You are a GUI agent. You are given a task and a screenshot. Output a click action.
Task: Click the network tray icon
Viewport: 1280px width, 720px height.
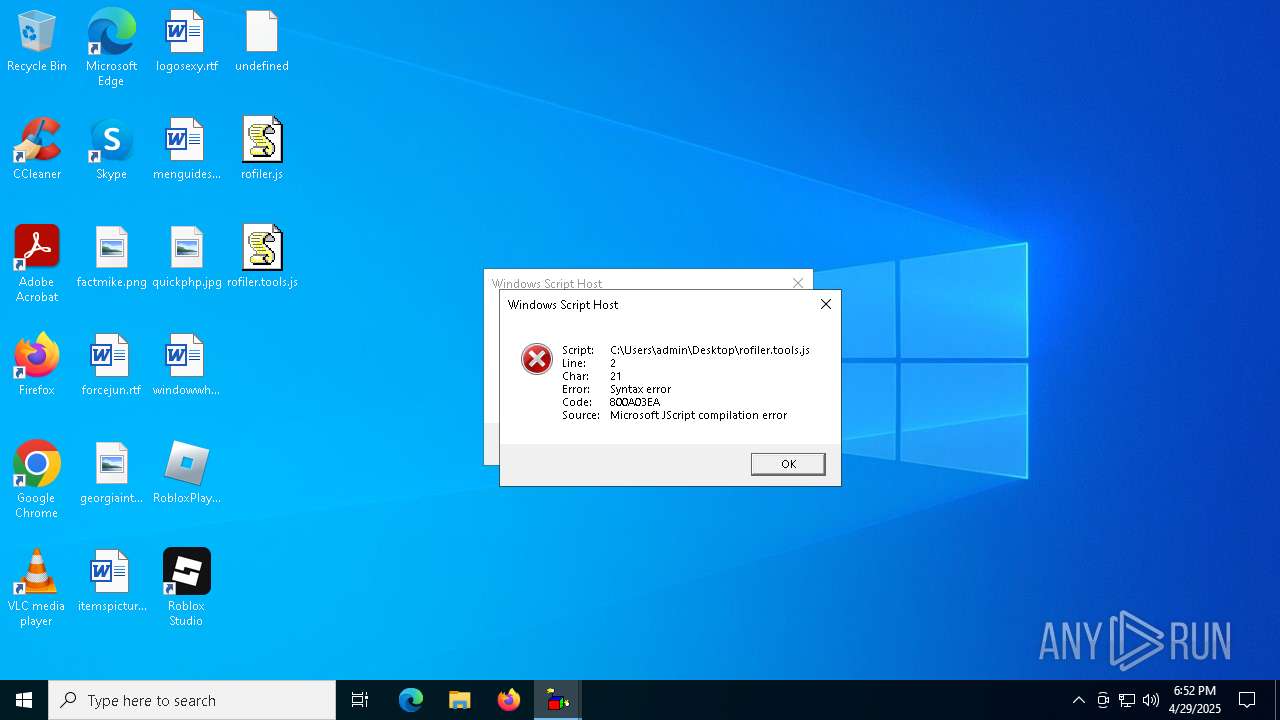pos(1127,700)
